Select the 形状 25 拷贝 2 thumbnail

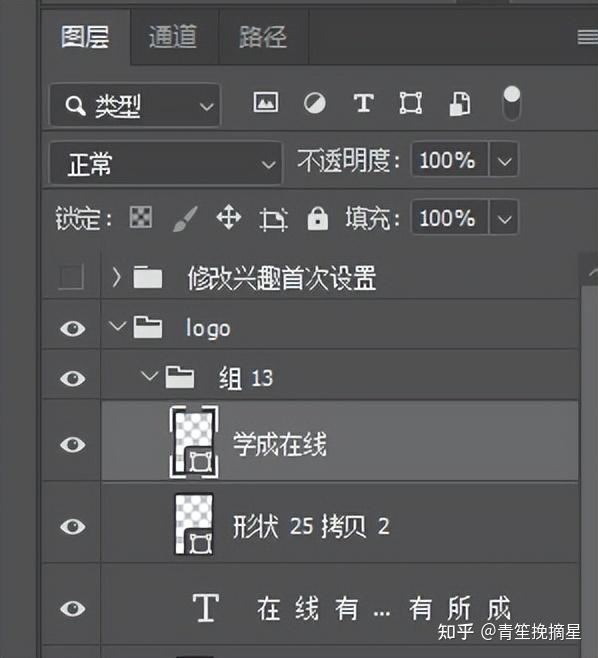coord(194,525)
